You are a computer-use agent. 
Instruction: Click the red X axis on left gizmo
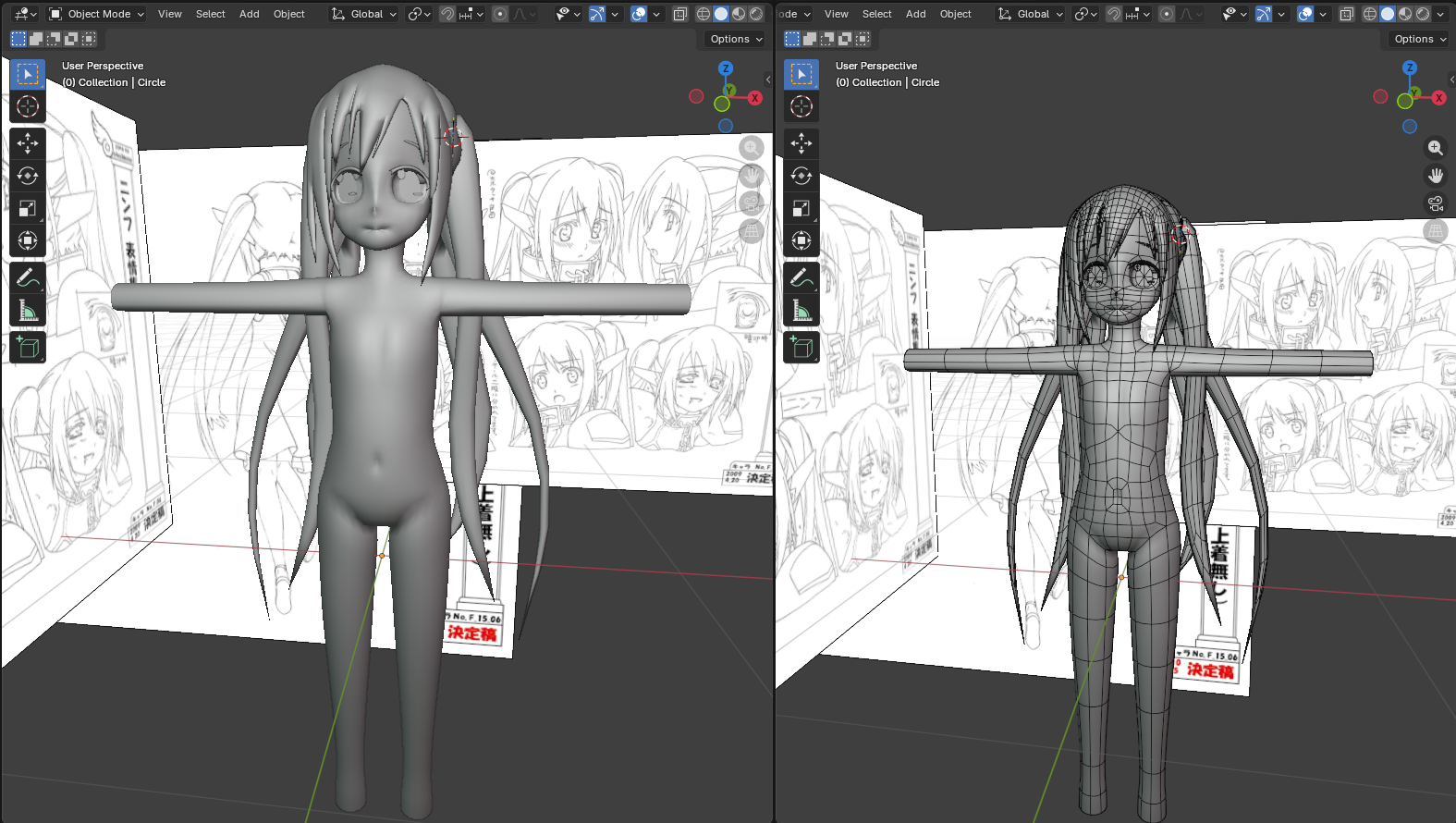tap(755, 98)
